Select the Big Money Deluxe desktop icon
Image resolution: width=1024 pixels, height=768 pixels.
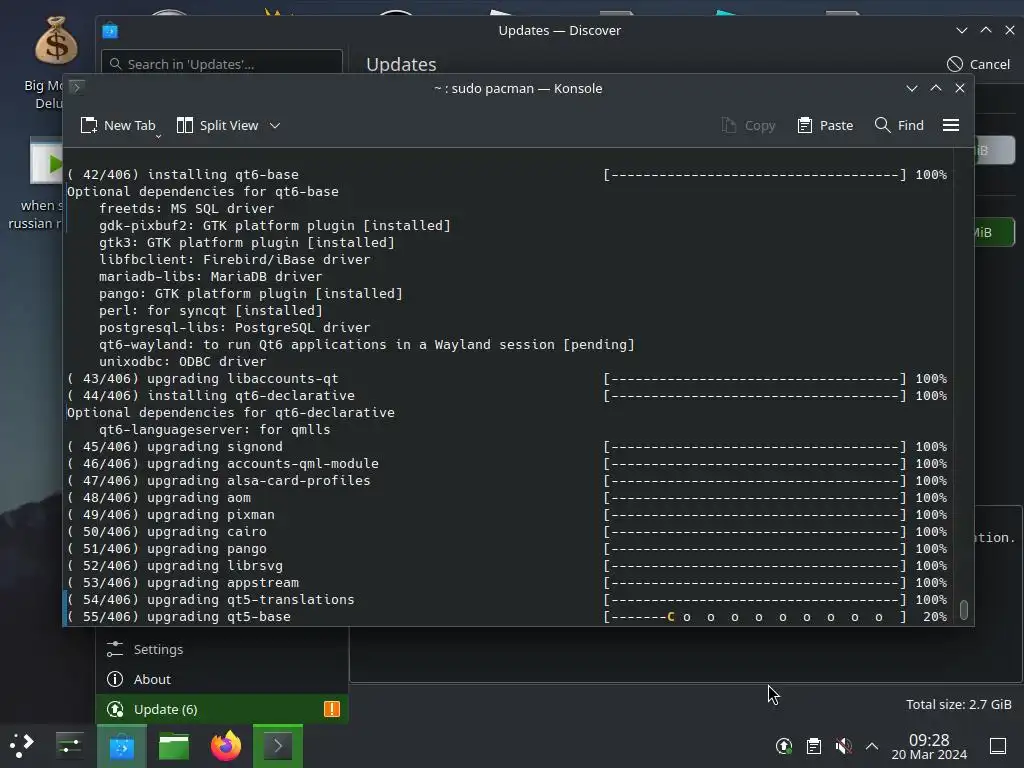(x=56, y=41)
